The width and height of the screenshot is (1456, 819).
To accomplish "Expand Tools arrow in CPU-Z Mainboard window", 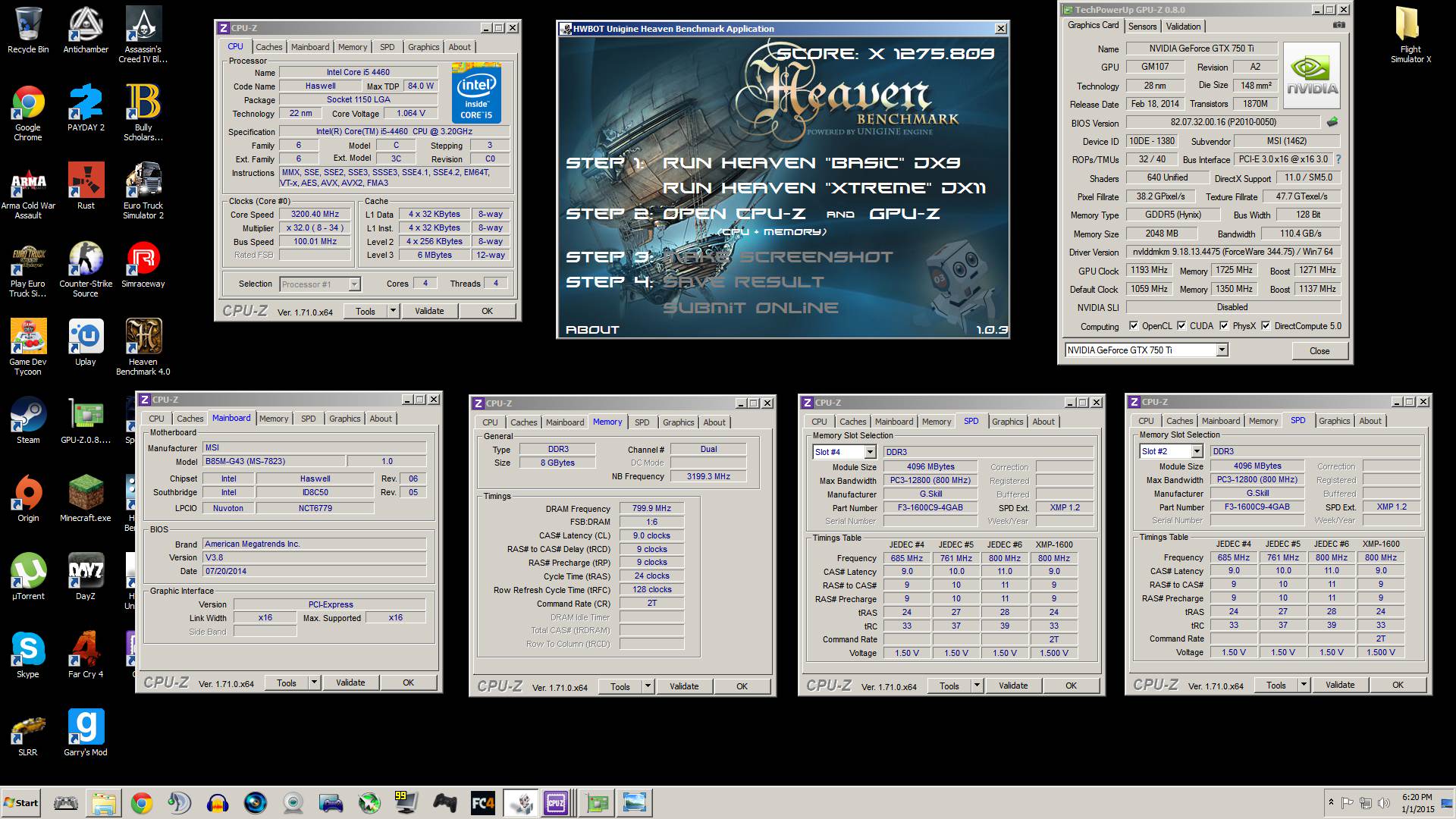I will 314,682.
